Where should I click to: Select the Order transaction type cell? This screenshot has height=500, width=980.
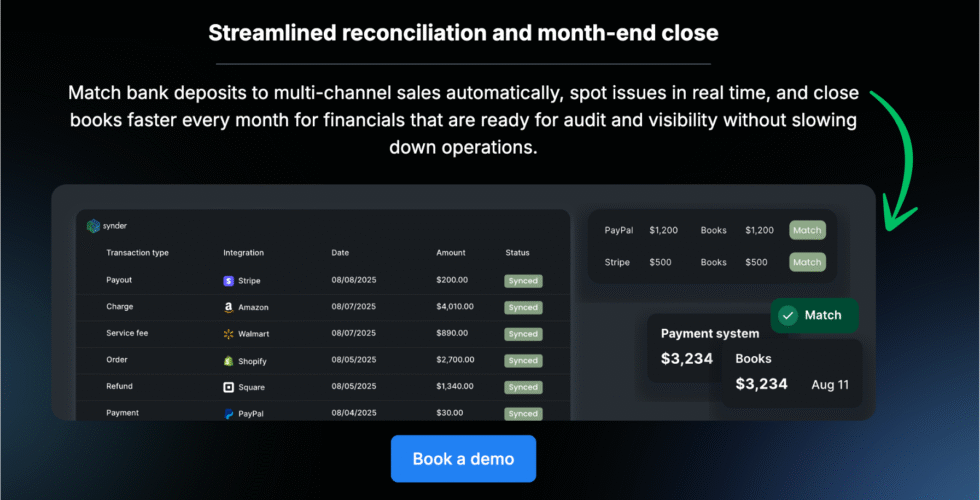click(x=117, y=360)
